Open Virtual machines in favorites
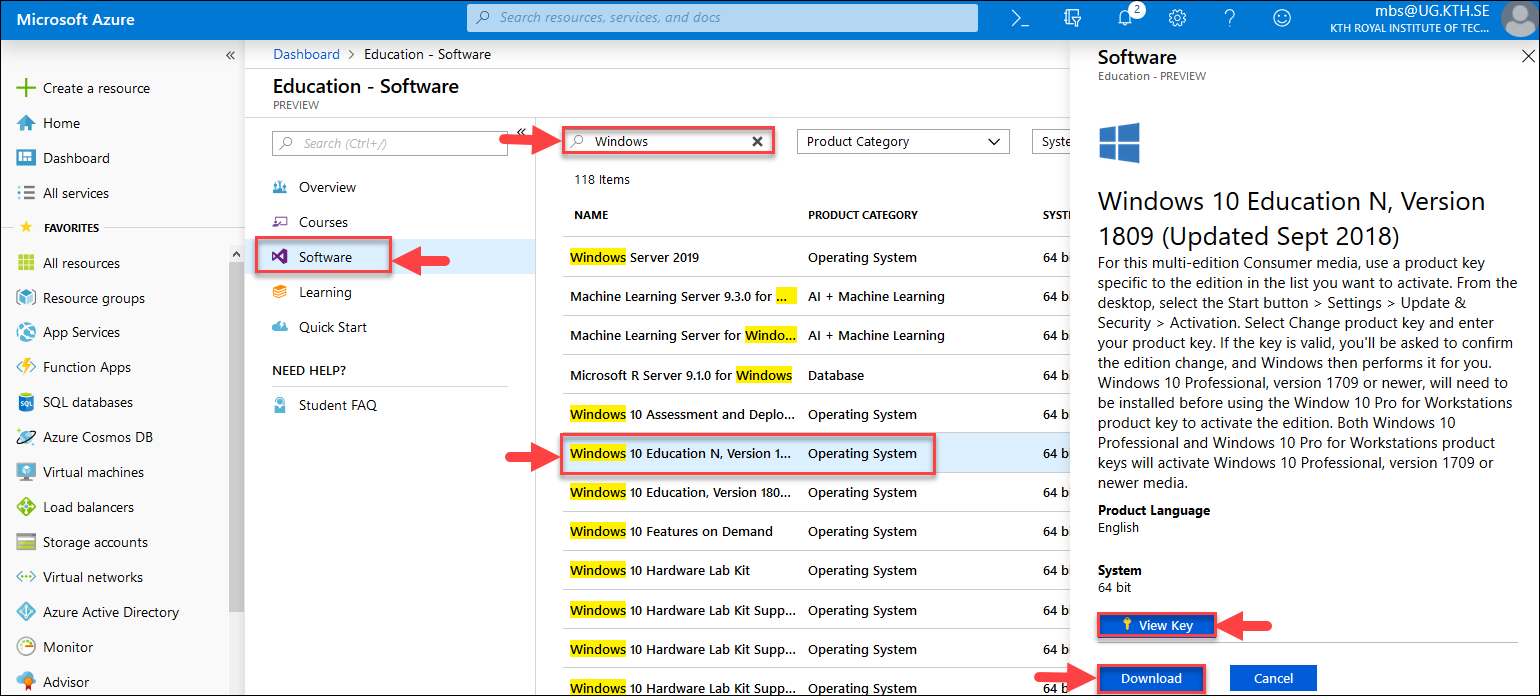This screenshot has width=1540, height=696. (93, 472)
